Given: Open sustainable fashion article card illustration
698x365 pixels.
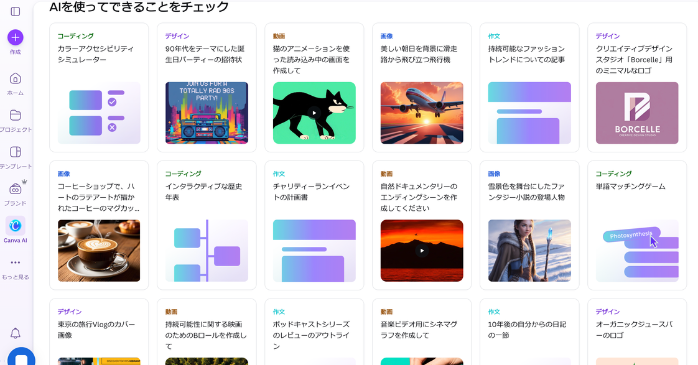Looking at the screenshot, I should pos(529,113).
